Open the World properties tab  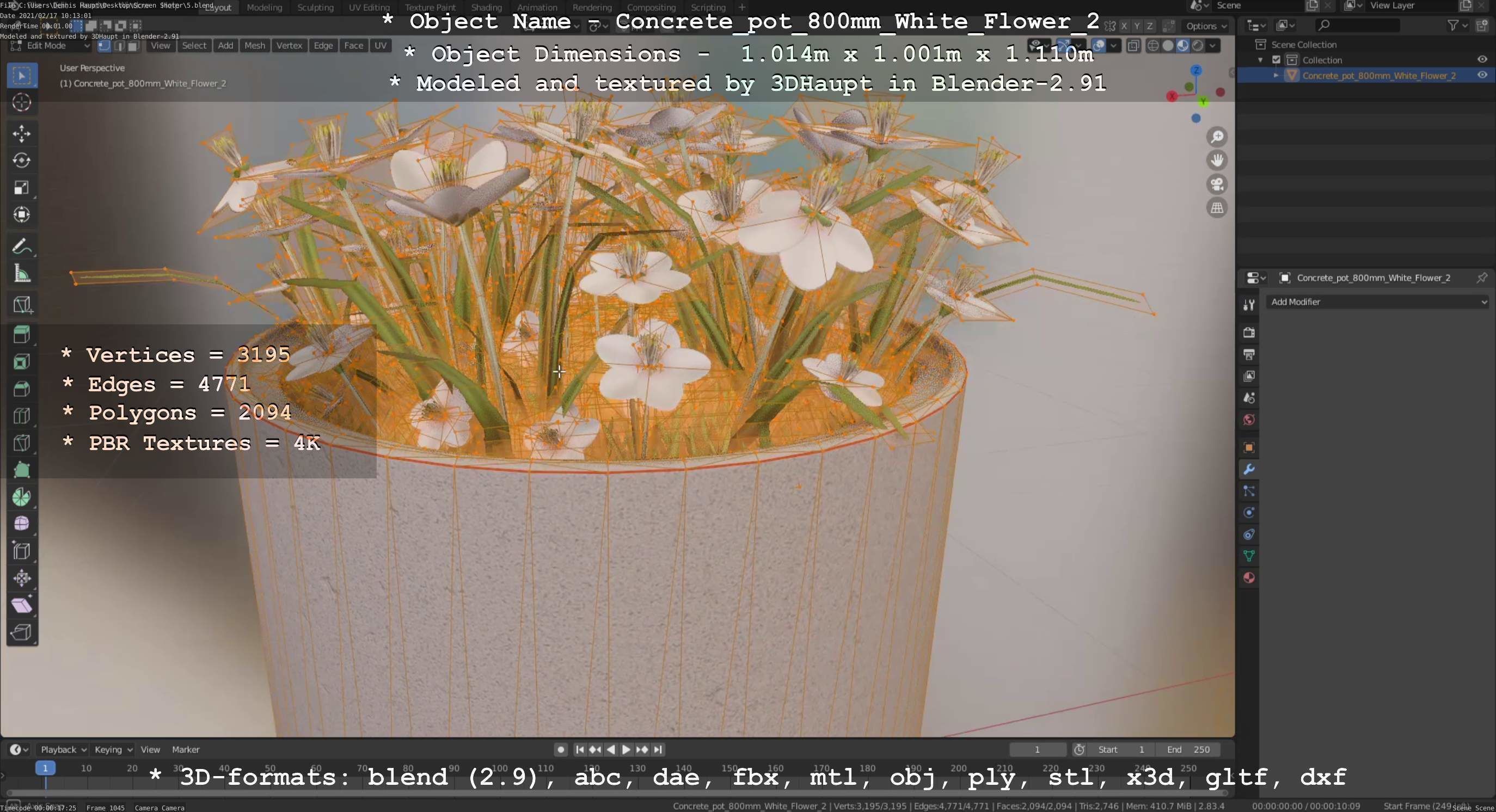(x=1249, y=420)
